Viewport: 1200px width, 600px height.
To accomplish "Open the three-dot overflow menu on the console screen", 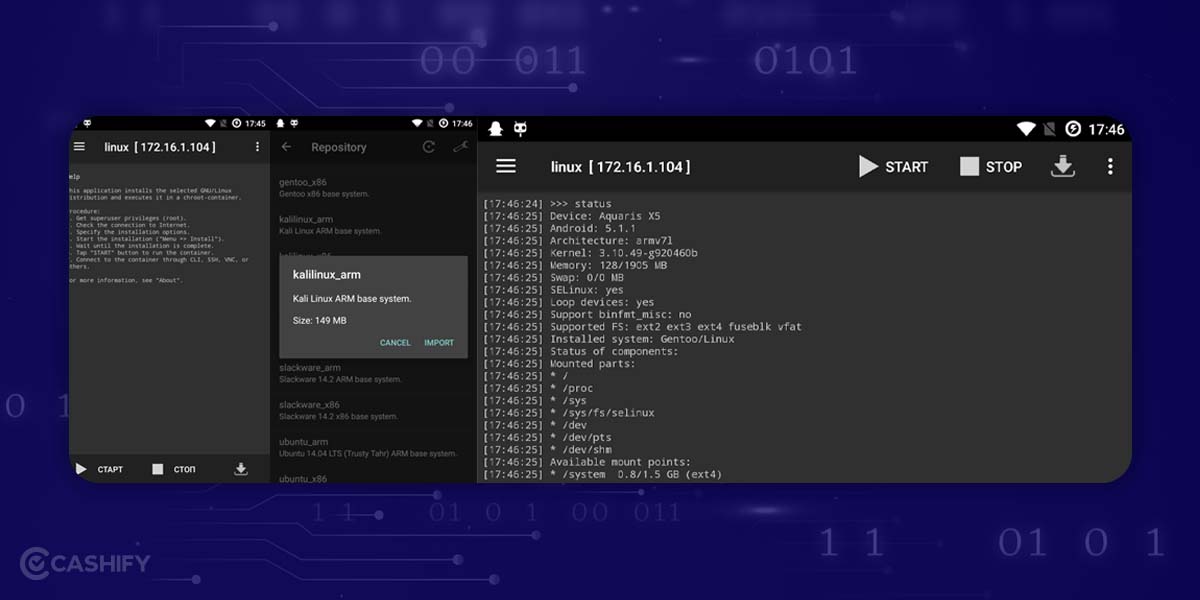I will (x=1110, y=166).
